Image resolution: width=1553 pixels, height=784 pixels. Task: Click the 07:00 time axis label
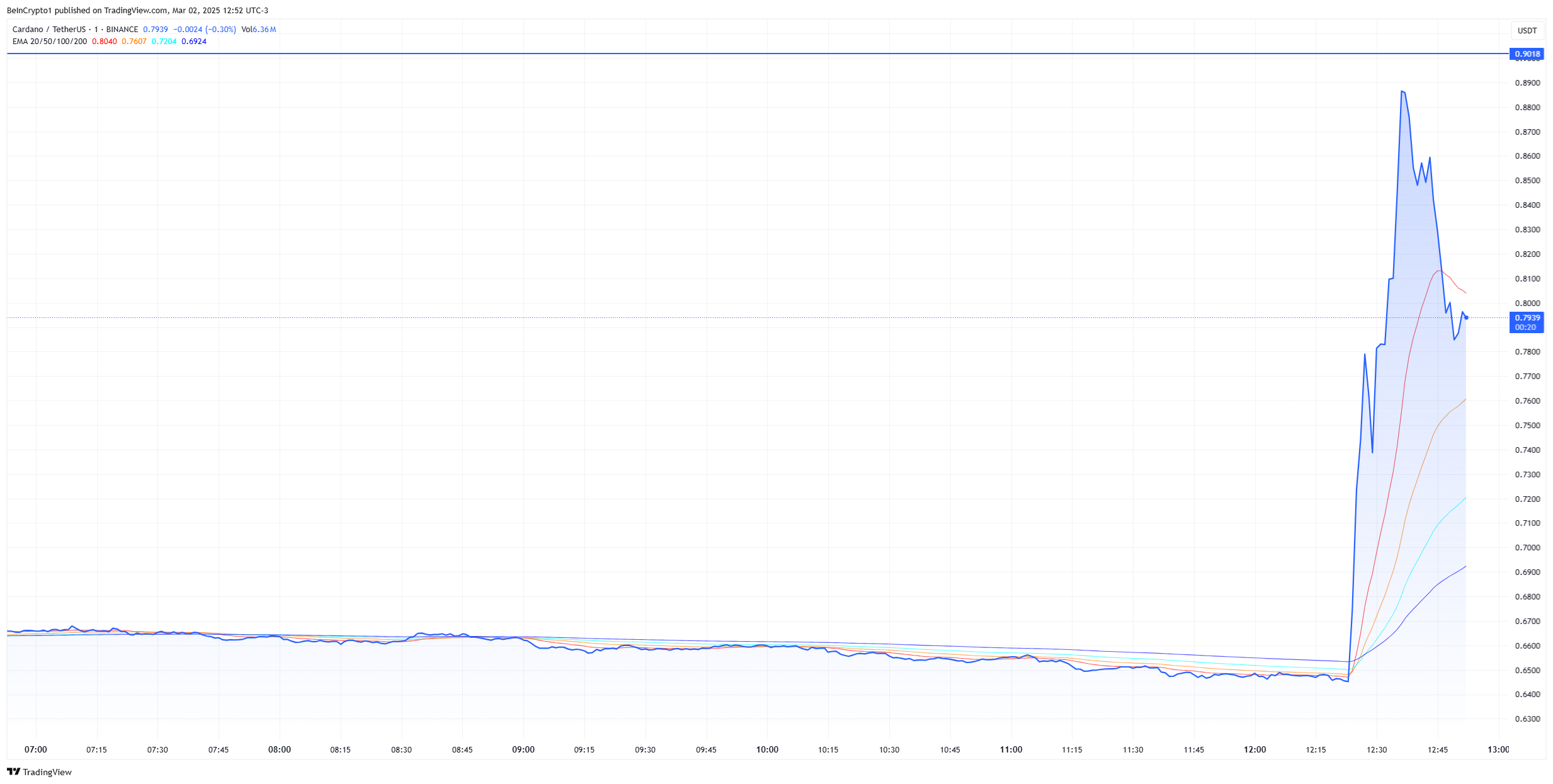(36, 749)
